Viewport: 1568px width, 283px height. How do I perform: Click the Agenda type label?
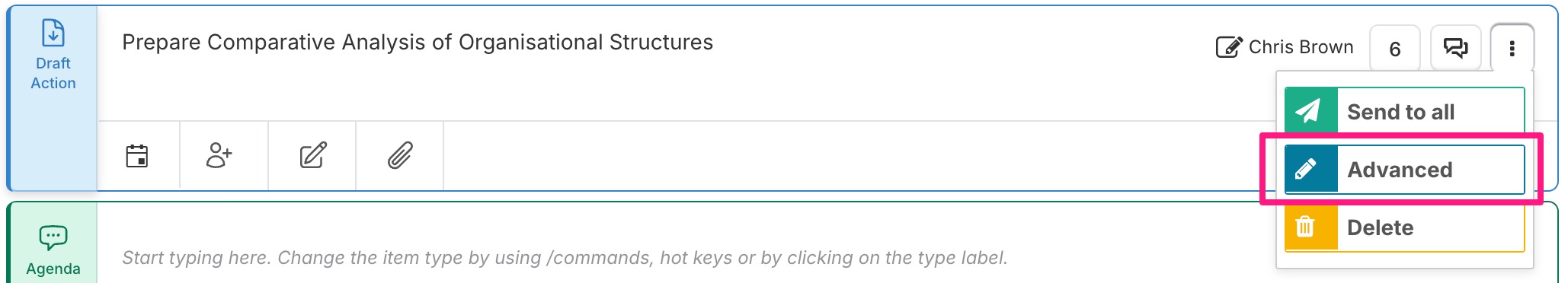pos(53,269)
